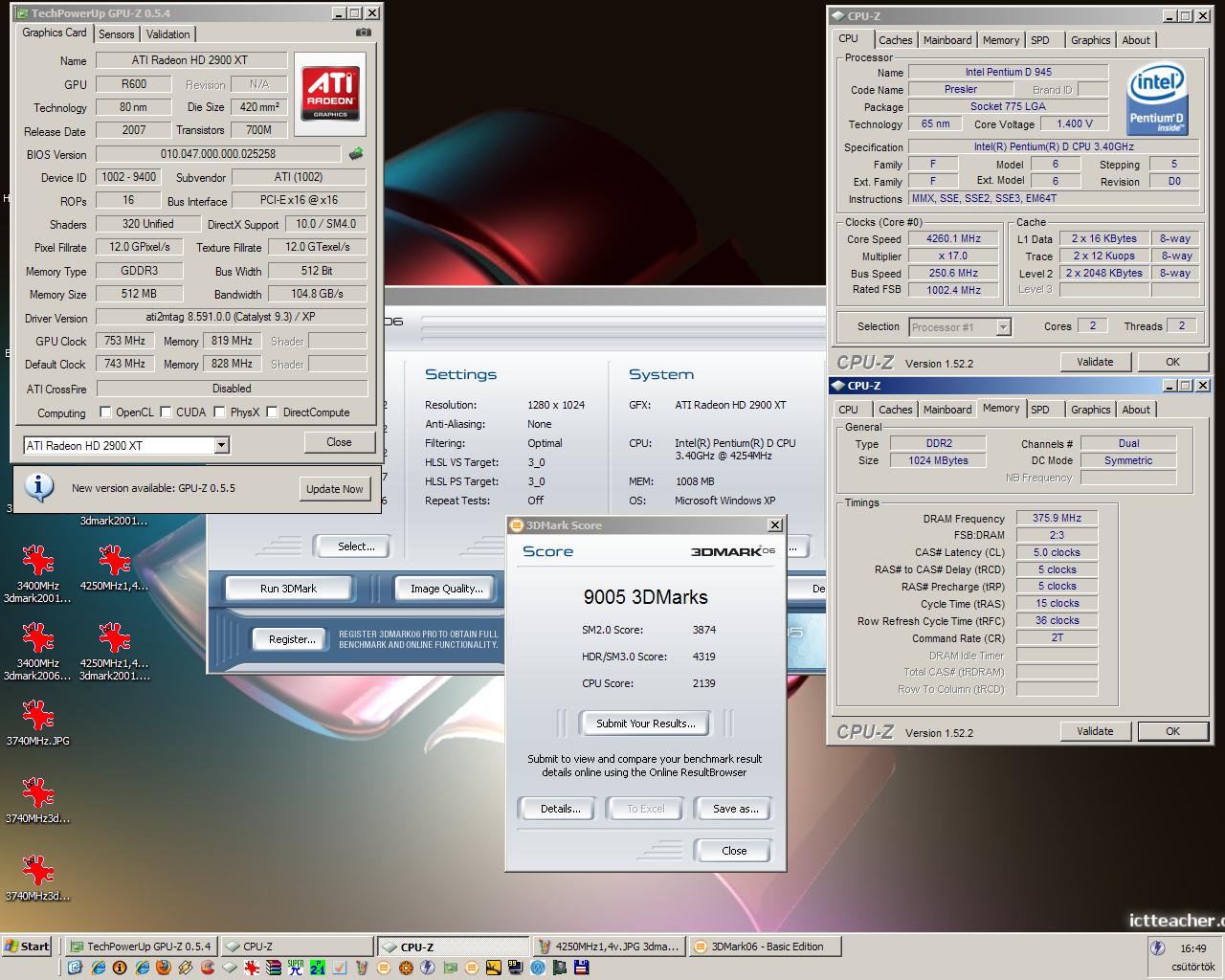Enable the OpenCL computing checkbox
The image size is (1225, 980).
(x=106, y=412)
